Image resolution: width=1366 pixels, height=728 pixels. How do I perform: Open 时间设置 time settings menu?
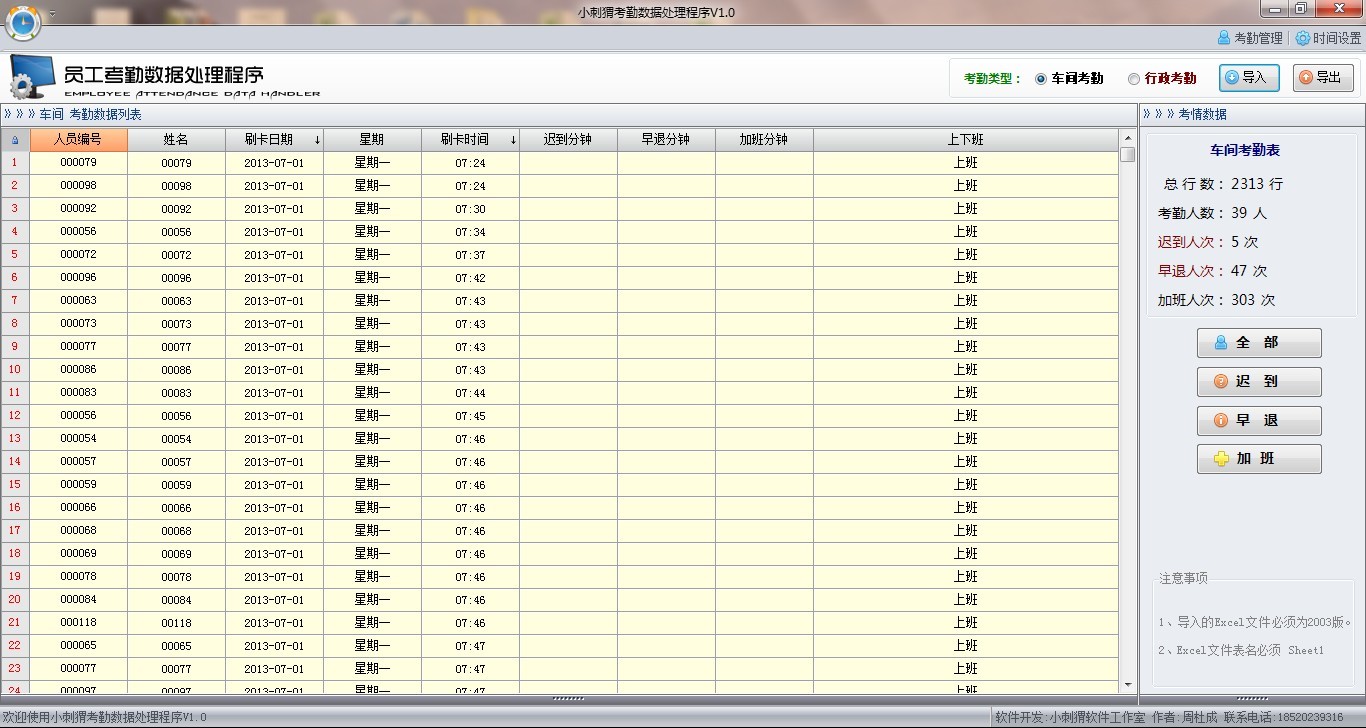point(1327,38)
